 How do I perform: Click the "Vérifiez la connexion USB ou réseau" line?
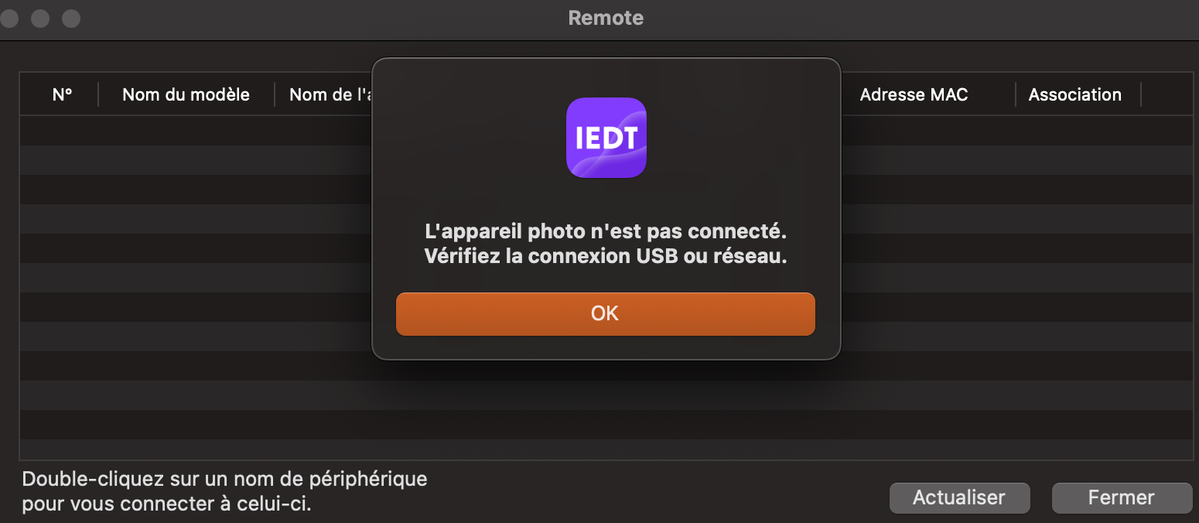tap(605, 256)
